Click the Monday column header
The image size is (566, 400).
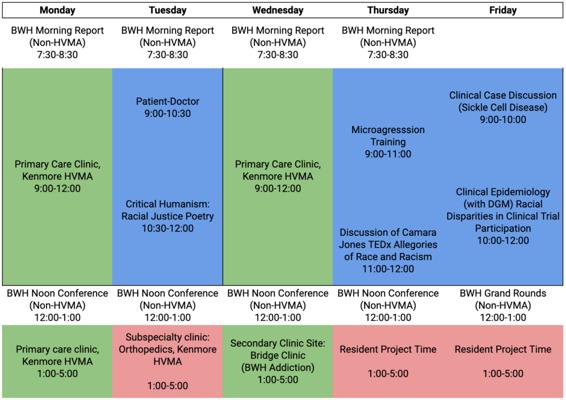pos(57,10)
